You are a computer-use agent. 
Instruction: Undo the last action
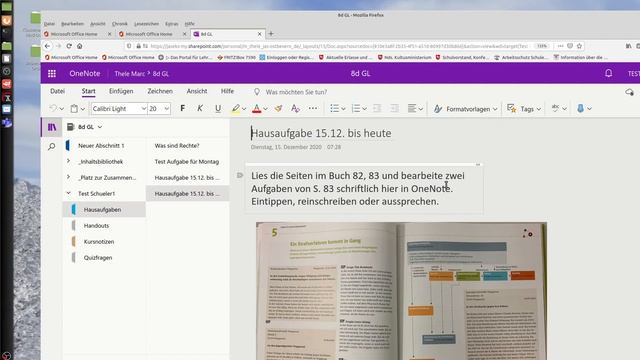[x=53, y=109]
